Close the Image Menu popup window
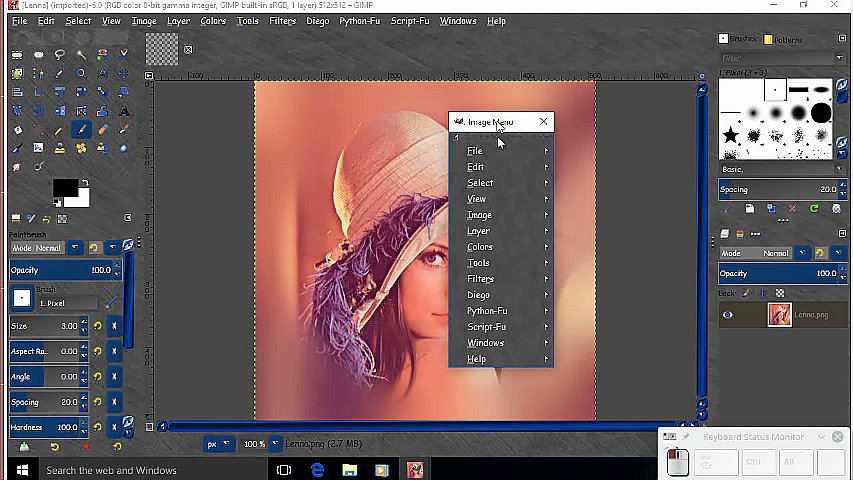Viewport: 853px width, 480px height. coord(543,121)
